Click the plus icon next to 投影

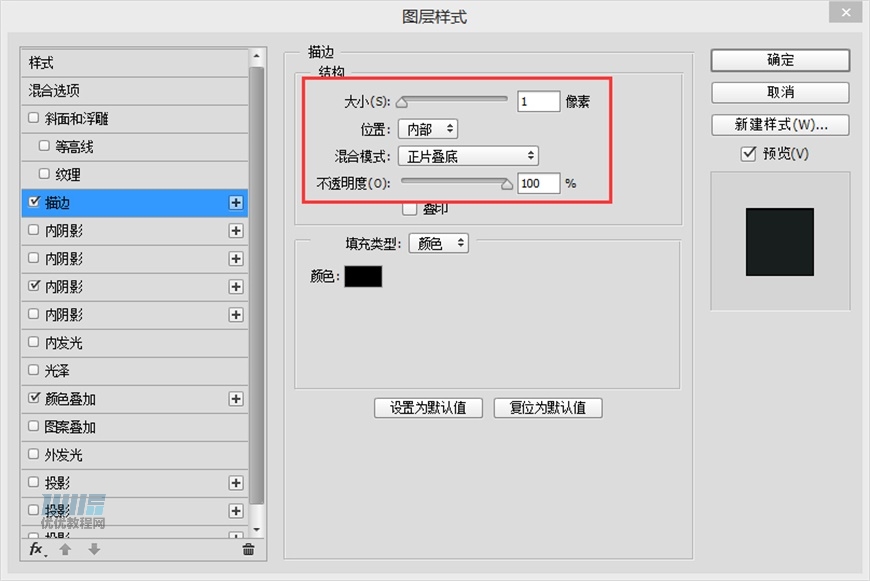click(236, 482)
